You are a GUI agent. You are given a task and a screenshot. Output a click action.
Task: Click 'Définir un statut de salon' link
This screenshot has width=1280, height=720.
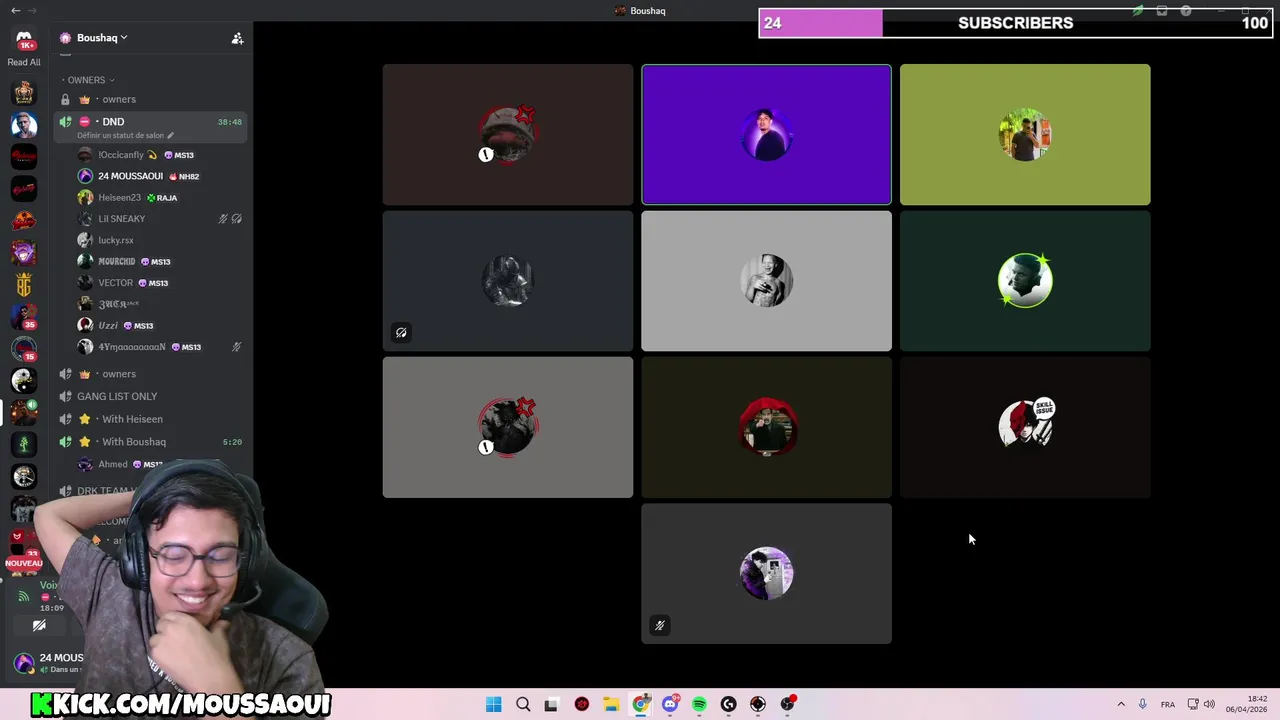[x=125, y=135]
